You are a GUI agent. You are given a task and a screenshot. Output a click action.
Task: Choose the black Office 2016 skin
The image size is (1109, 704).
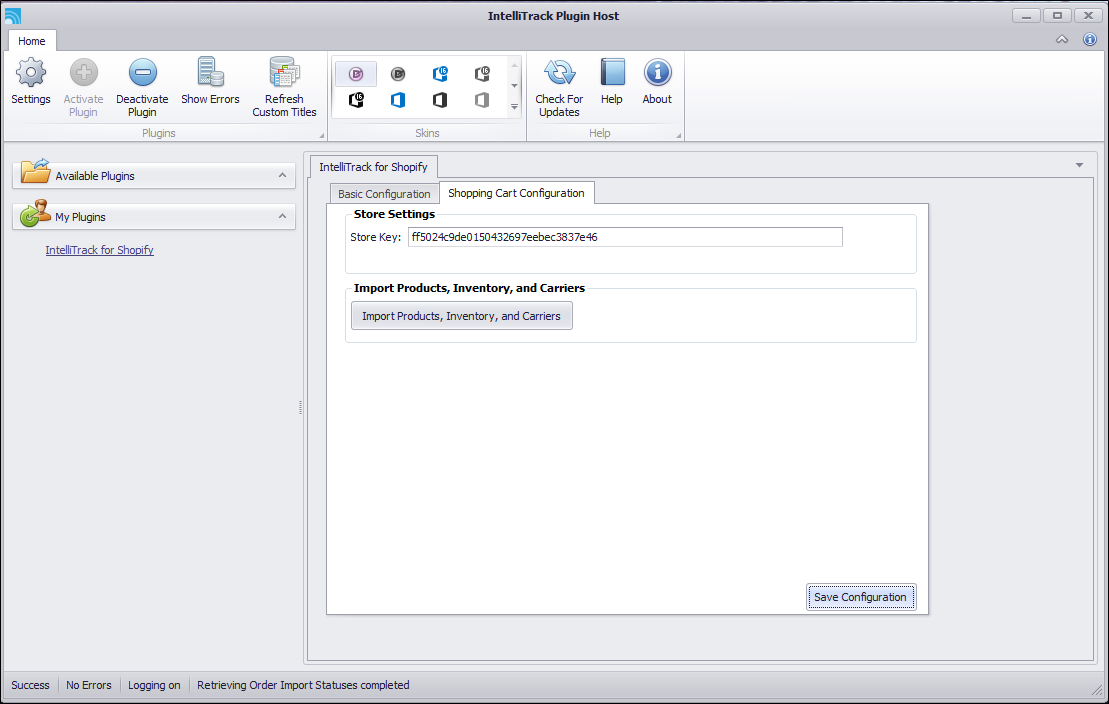coord(356,100)
